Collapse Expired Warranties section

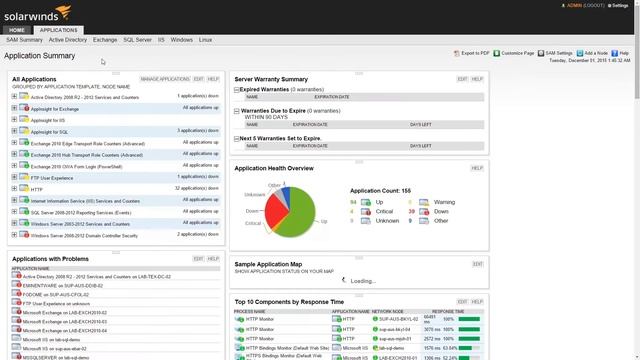click(237, 90)
